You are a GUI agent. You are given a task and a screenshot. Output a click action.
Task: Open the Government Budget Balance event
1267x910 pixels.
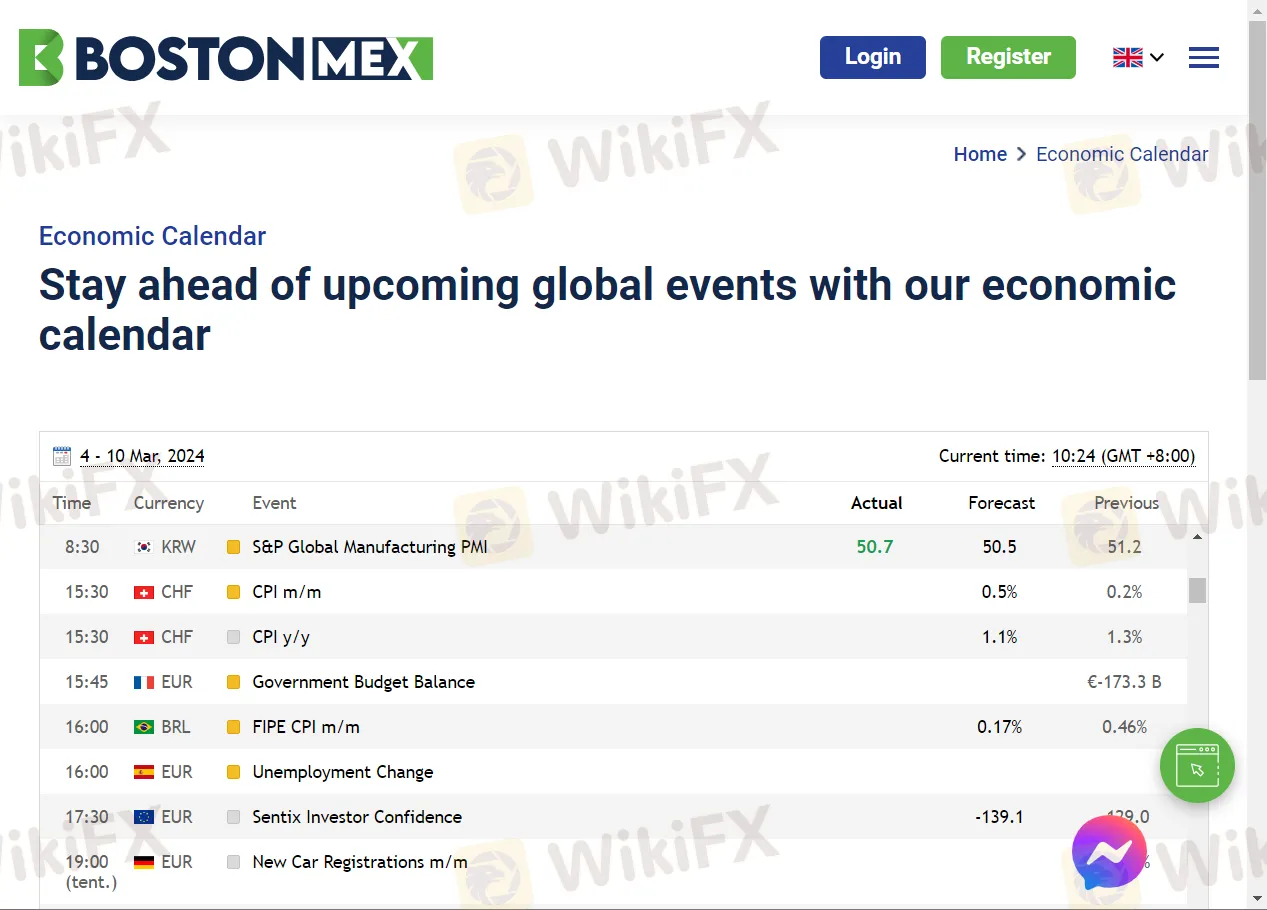click(x=363, y=682)
